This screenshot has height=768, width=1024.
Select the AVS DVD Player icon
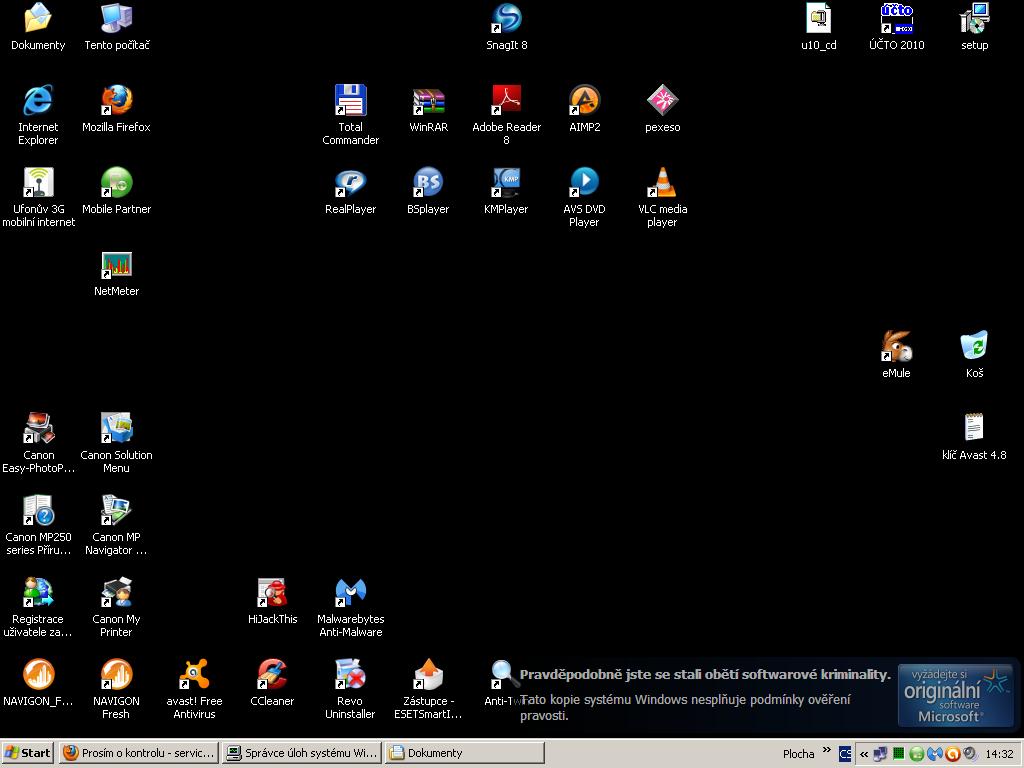pos(584,182)
